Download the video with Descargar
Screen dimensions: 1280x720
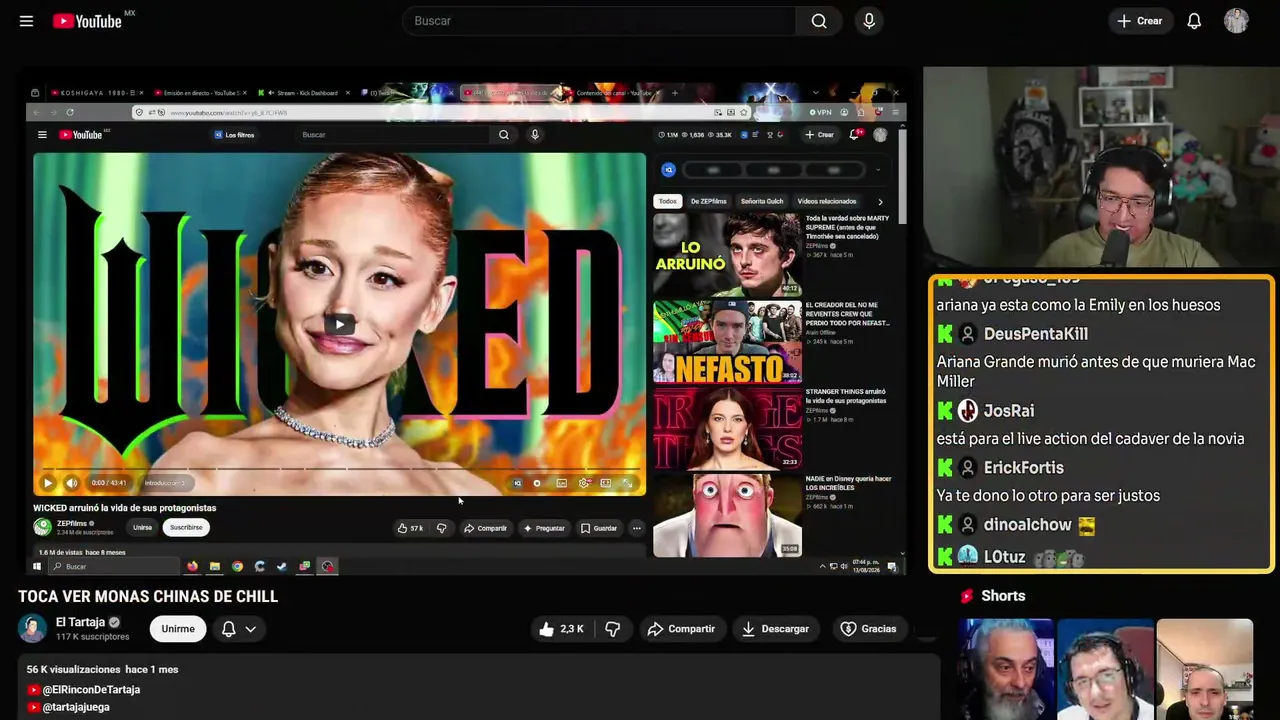click(x=776, y=629)
